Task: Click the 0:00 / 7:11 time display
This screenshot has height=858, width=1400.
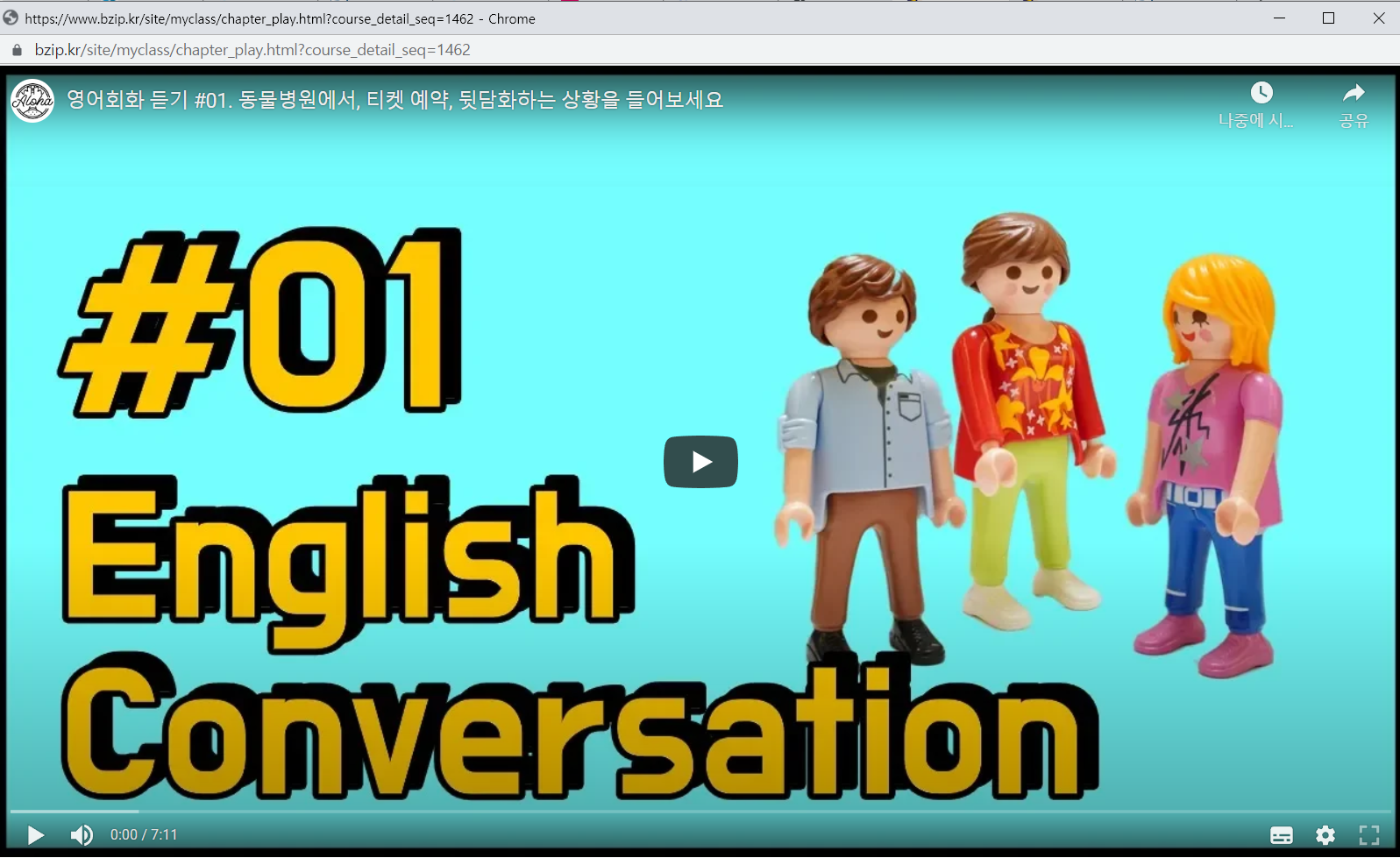Action: click(x=144, y=834)
